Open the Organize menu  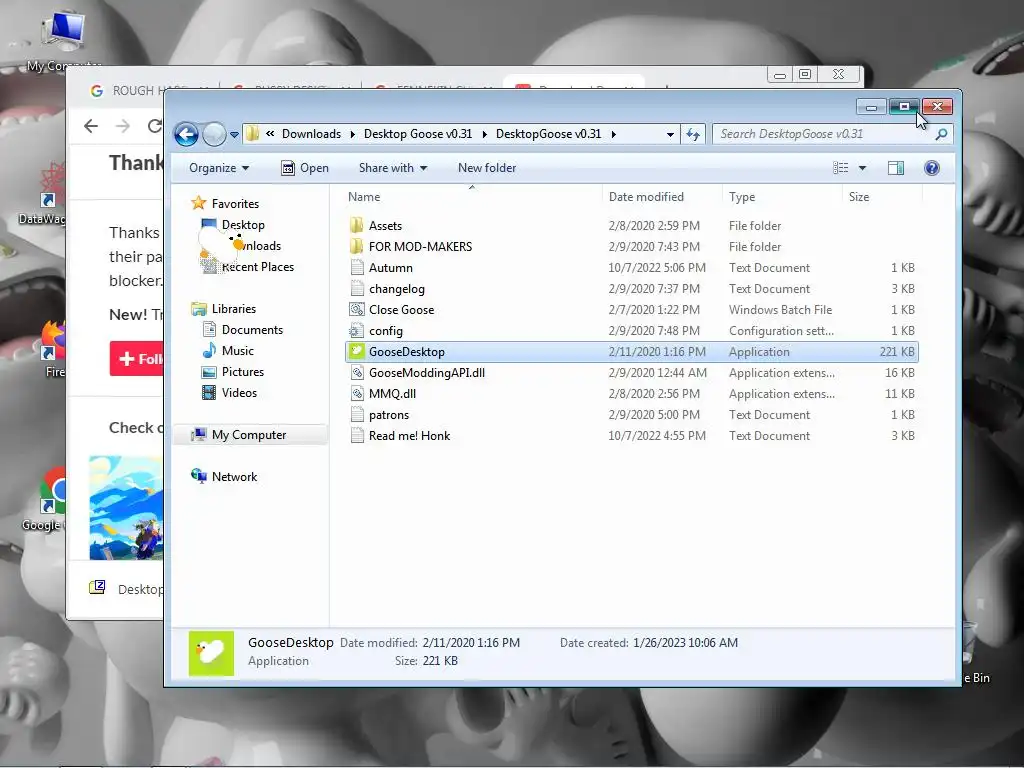pyautogui.click(x=219, y=168)
